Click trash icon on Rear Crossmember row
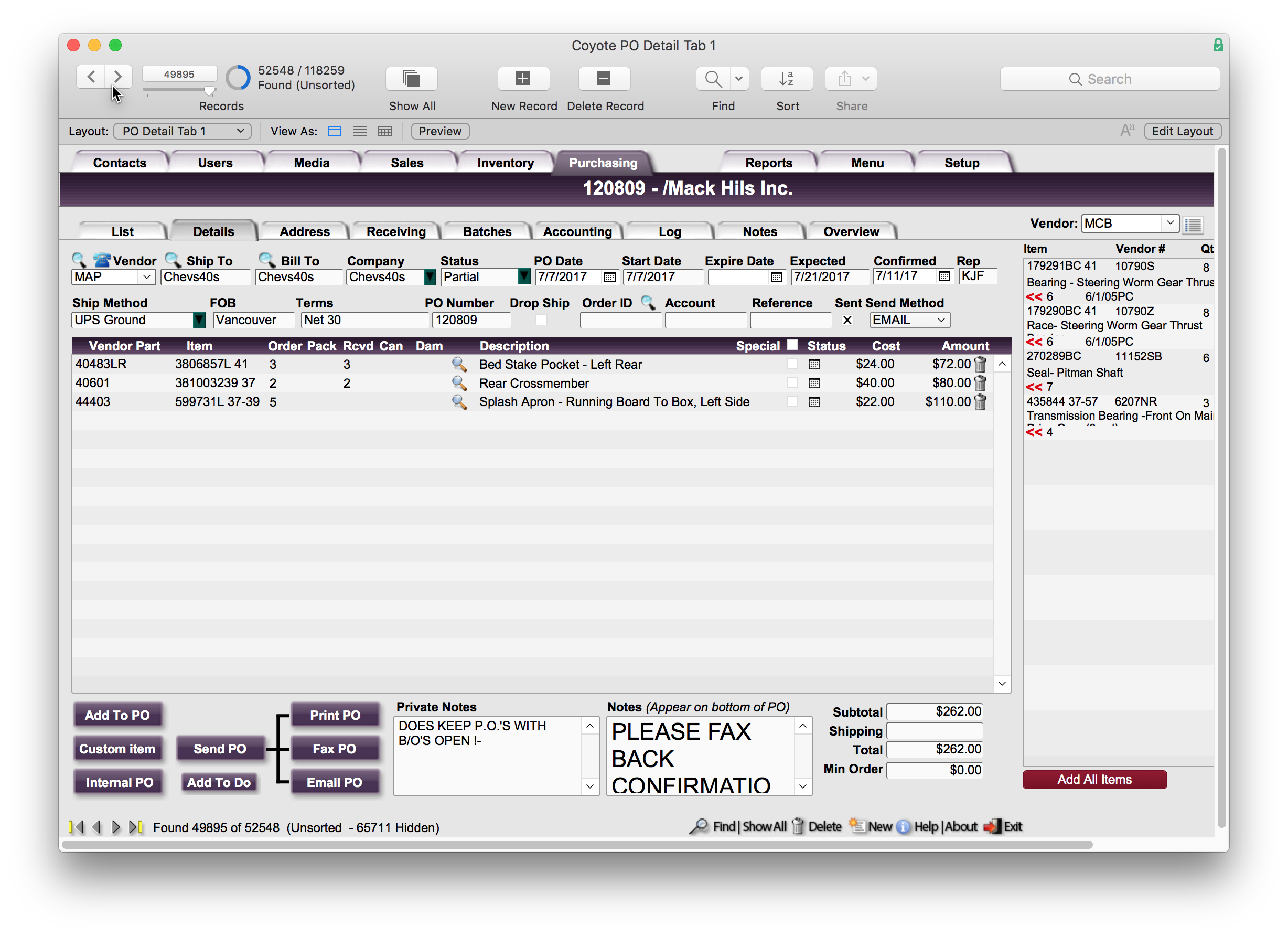1288x936 pixels. click(x=980, y=383)
